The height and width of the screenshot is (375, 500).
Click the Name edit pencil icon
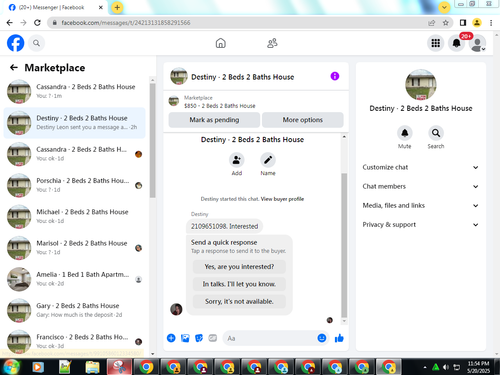(268, 160)
